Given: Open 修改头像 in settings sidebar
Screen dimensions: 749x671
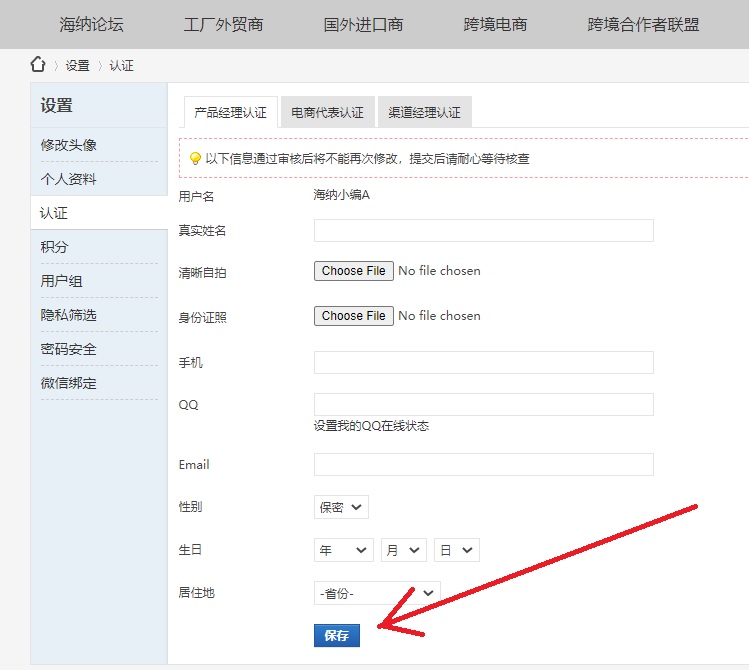Looking at the screenshot, I should [69, 145].
